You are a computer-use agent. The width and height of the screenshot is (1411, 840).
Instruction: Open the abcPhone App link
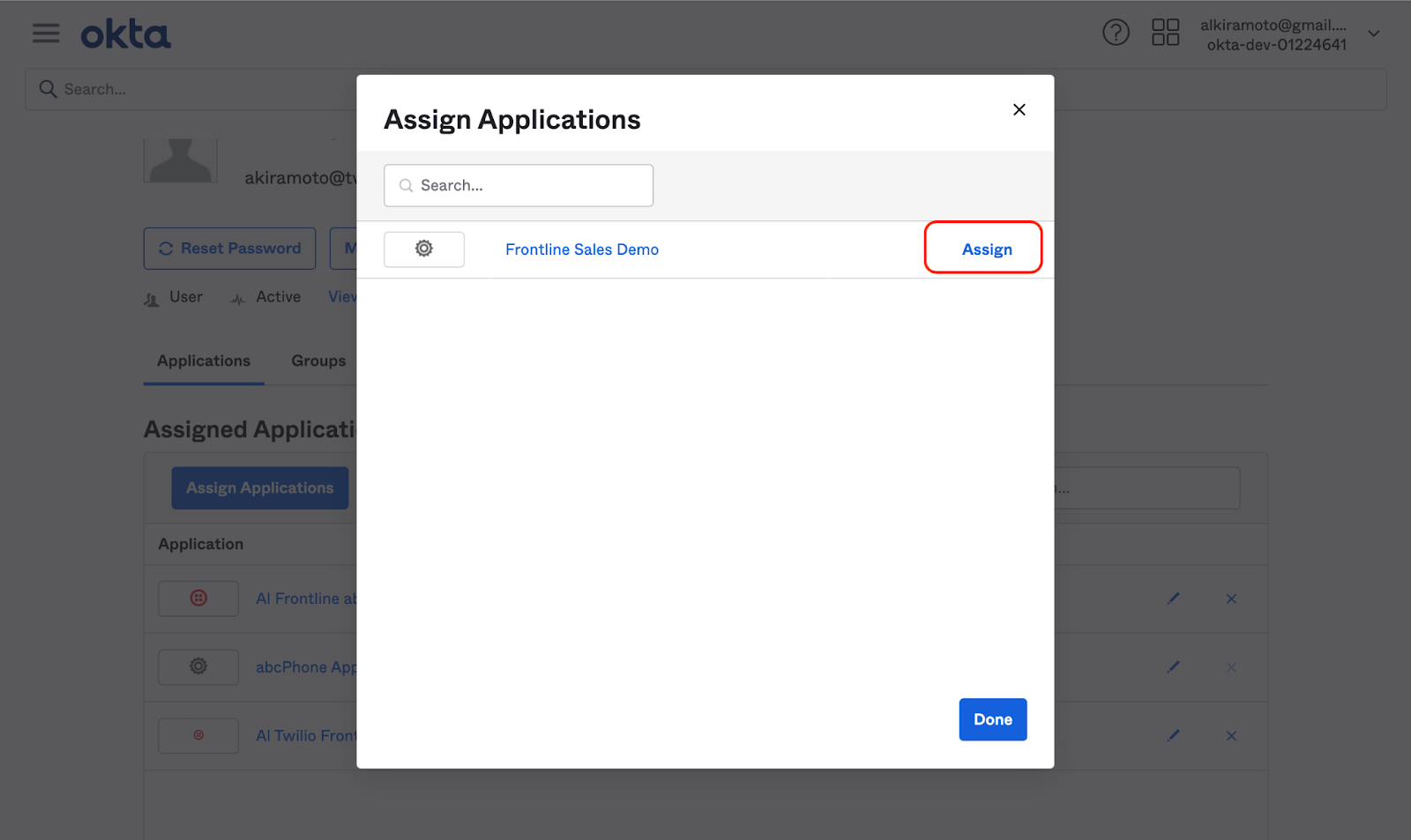306,667
